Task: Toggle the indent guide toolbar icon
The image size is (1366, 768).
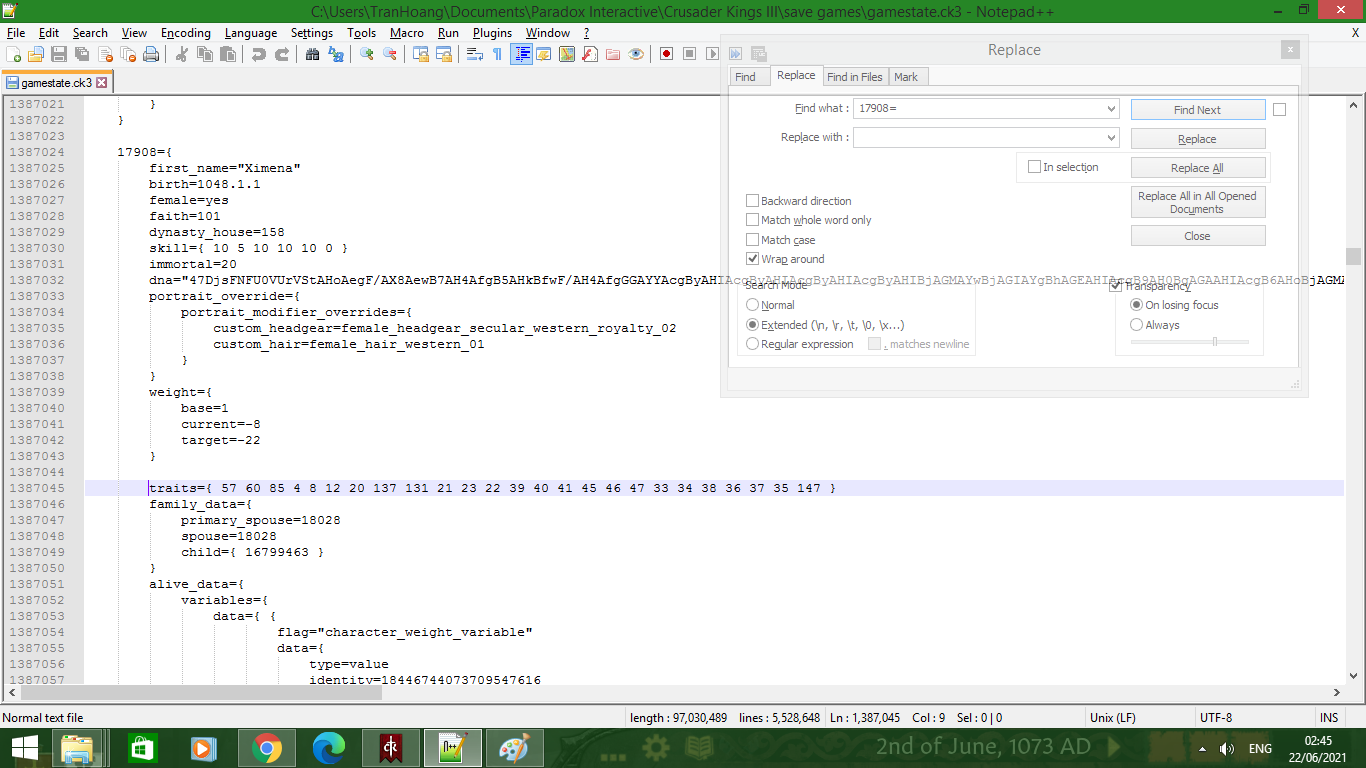Action: 521,54
